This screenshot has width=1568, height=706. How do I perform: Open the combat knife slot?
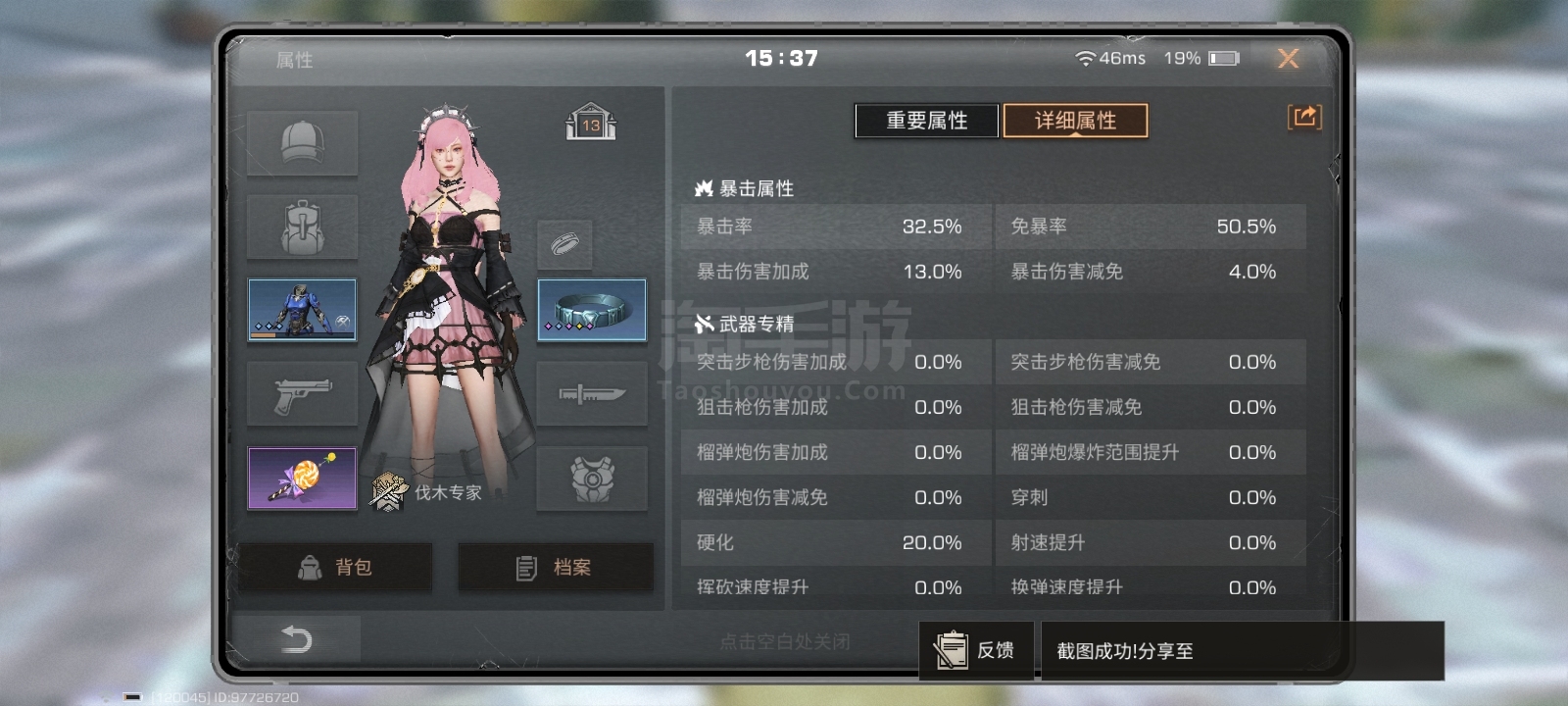click(x=592, y=394)
